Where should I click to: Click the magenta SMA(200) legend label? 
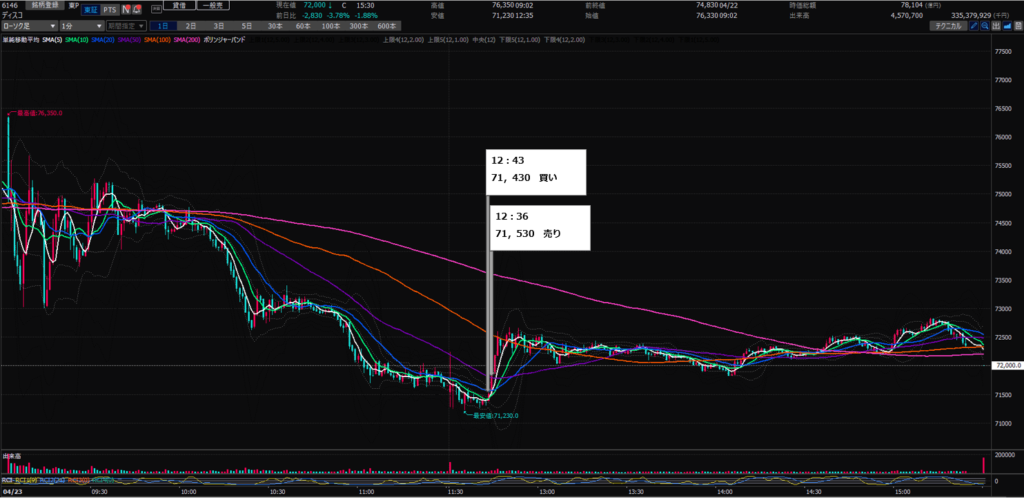[x=187, y=39]
